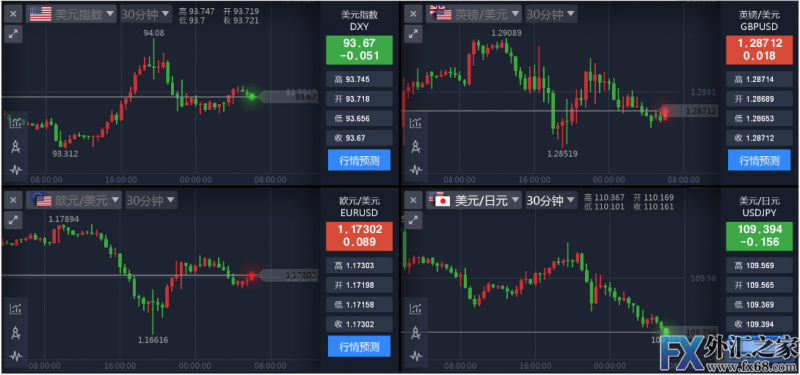This screenshot has height=375, width=800.
Task: Expand the 英镑/美元 chart to fullscreen
Action: tap(413, 35)
